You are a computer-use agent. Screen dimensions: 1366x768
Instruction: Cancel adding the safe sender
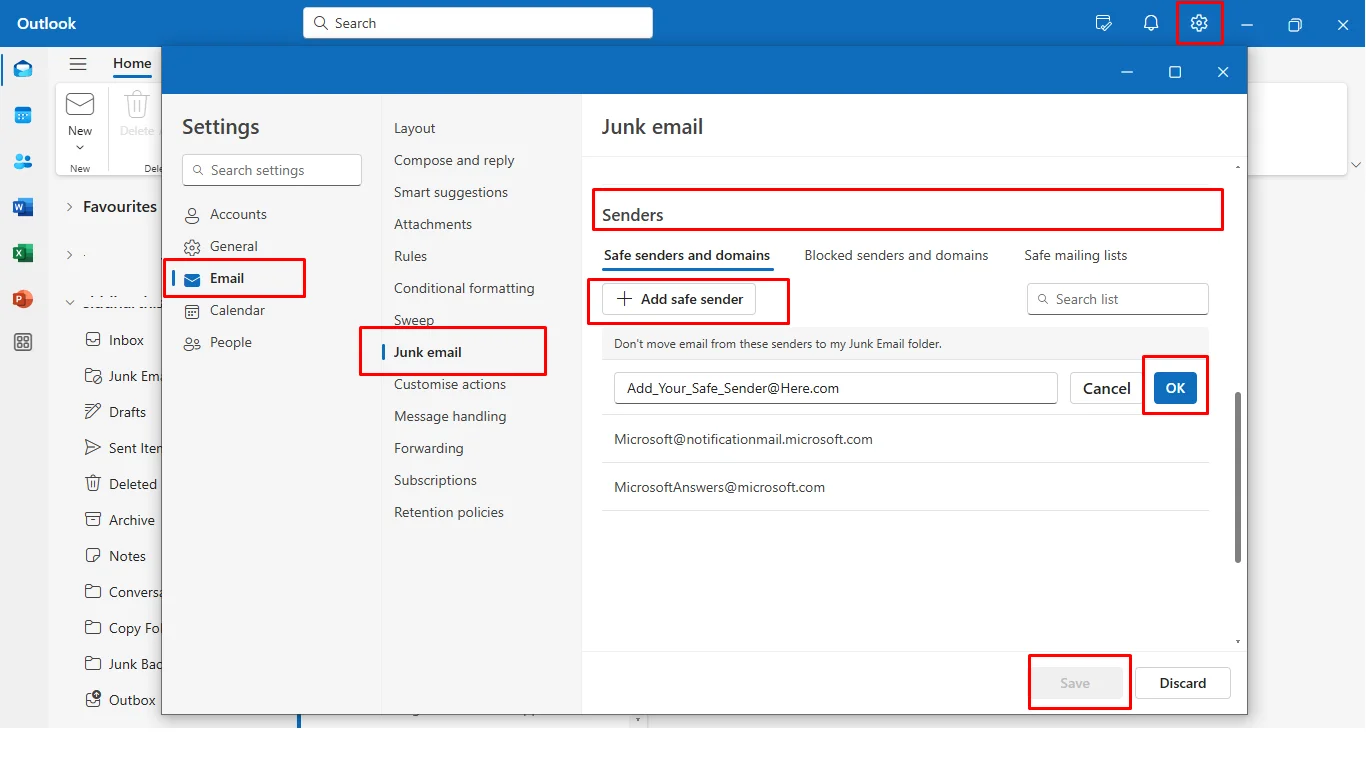(x=1107, y=388)
